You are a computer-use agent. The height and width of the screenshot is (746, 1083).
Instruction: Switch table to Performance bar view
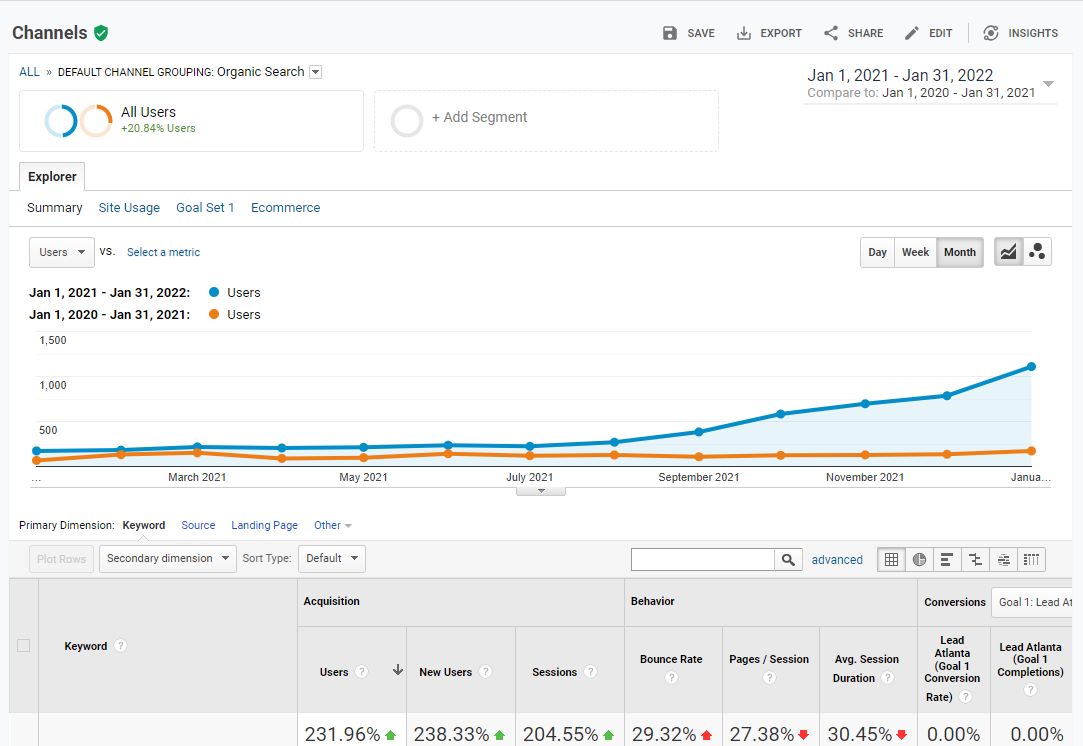click(x=947, y=560)
